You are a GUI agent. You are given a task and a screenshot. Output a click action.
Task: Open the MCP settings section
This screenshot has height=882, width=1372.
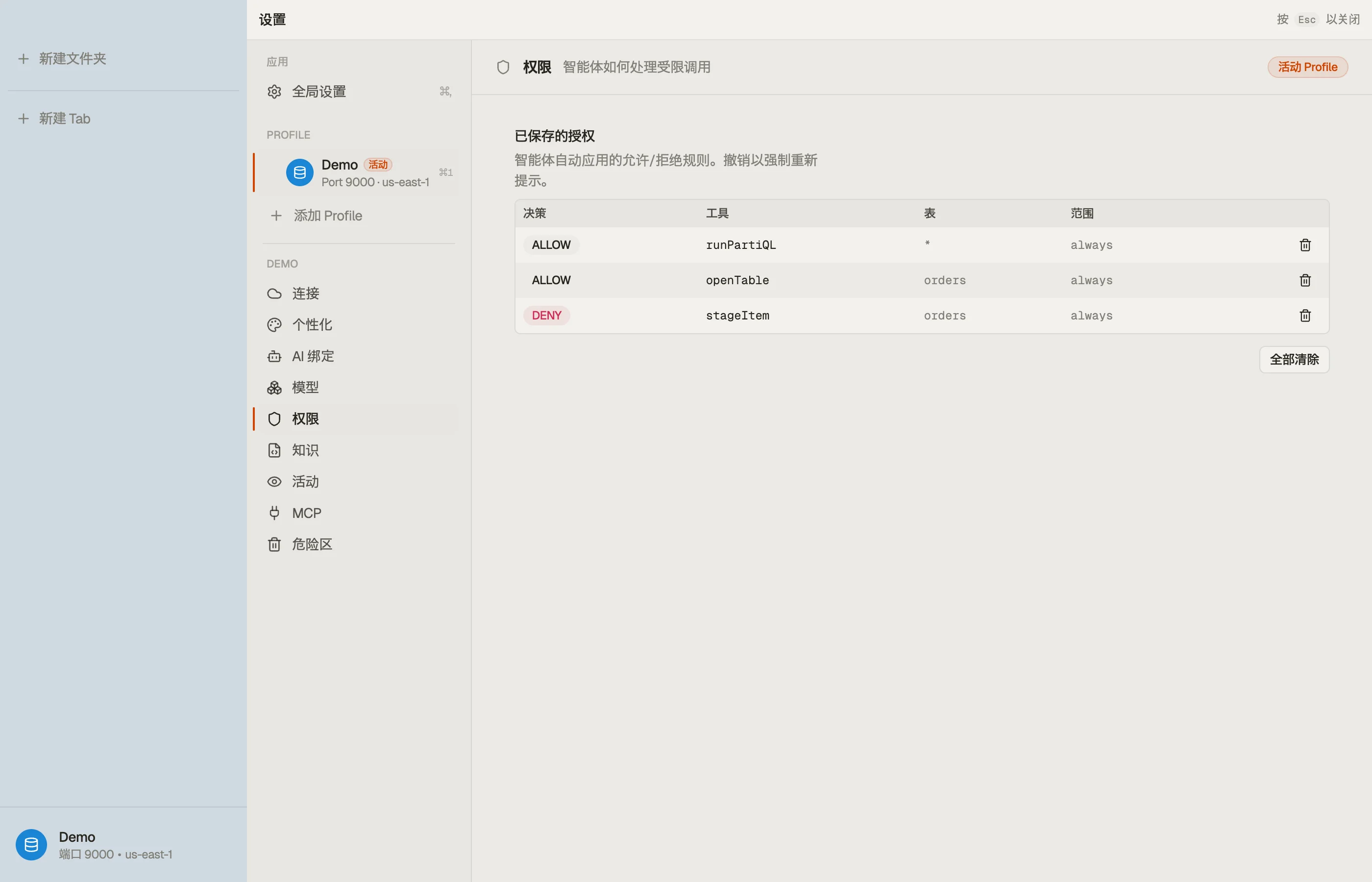pyautogui.click(x=359, y=513)
